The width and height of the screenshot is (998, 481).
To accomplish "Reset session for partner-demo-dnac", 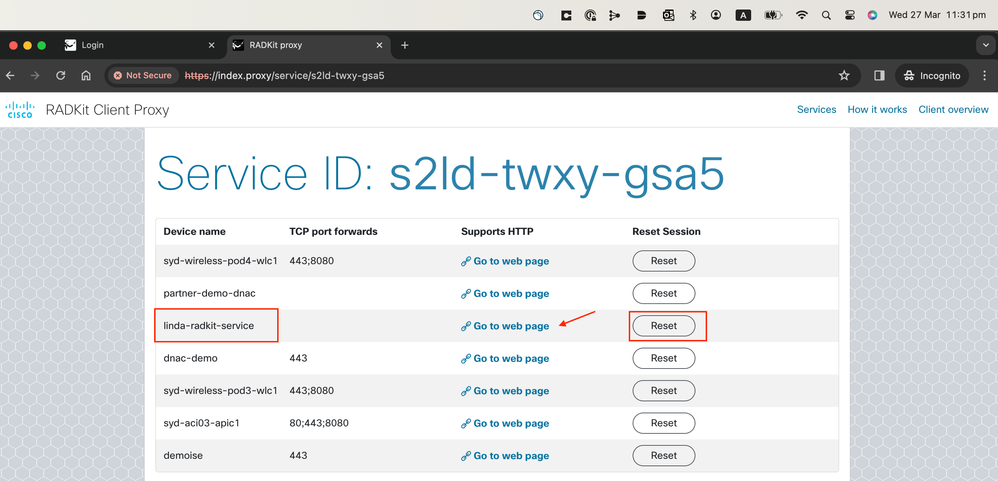I will click(663, 293).
